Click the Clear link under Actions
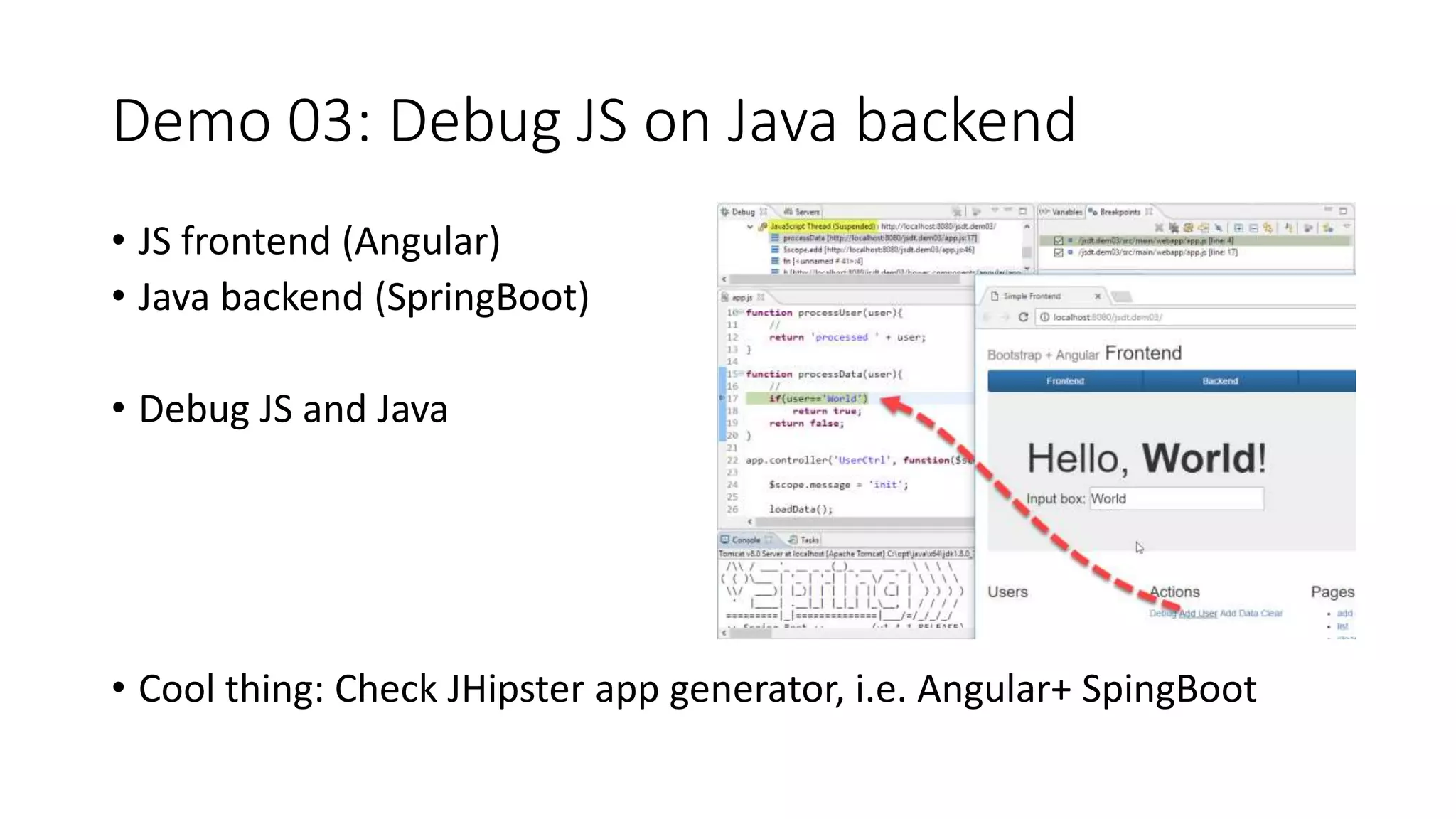Screen dimensions: 1456x819 (1272, 613)
